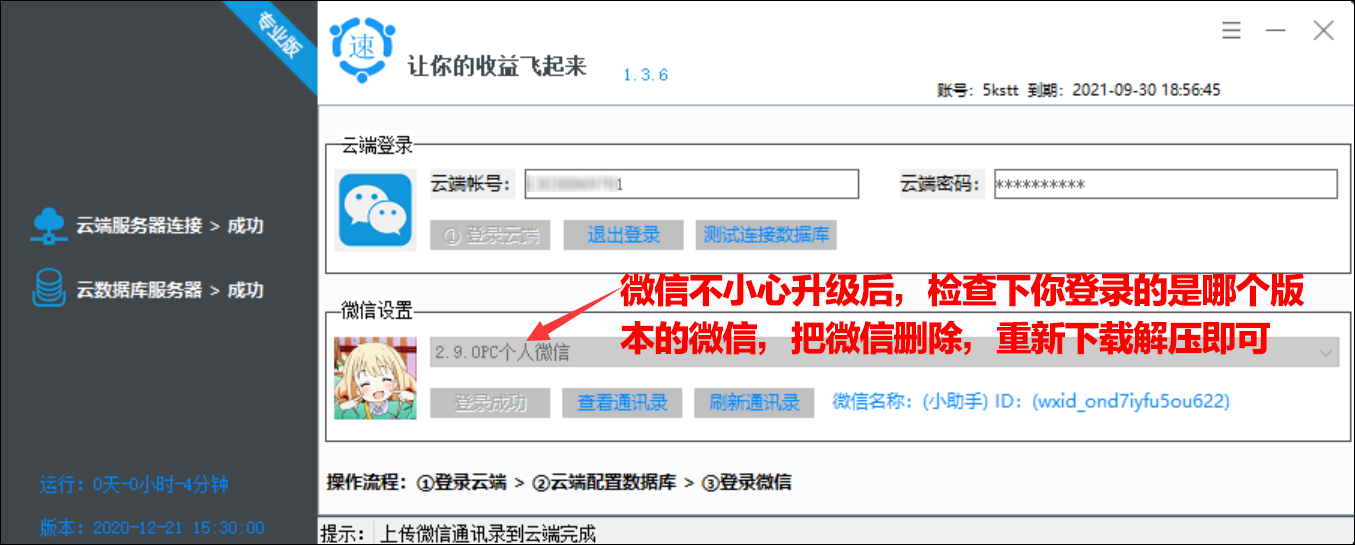Click 云数据库服务器 > 成功 status text
The image size is (1355, 545).
170,290
